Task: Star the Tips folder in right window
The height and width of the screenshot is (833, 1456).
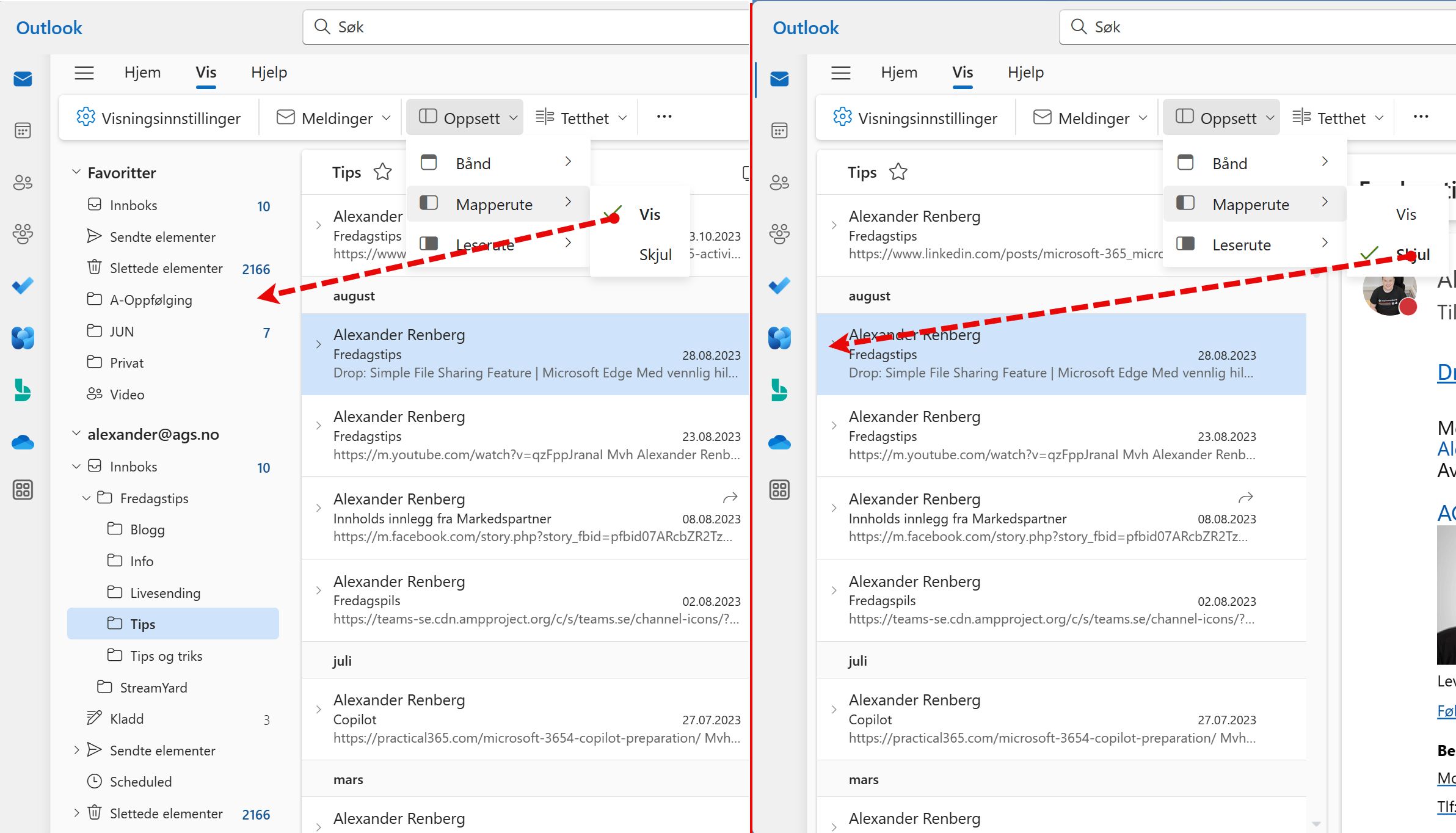Action: tap(898, 172)
